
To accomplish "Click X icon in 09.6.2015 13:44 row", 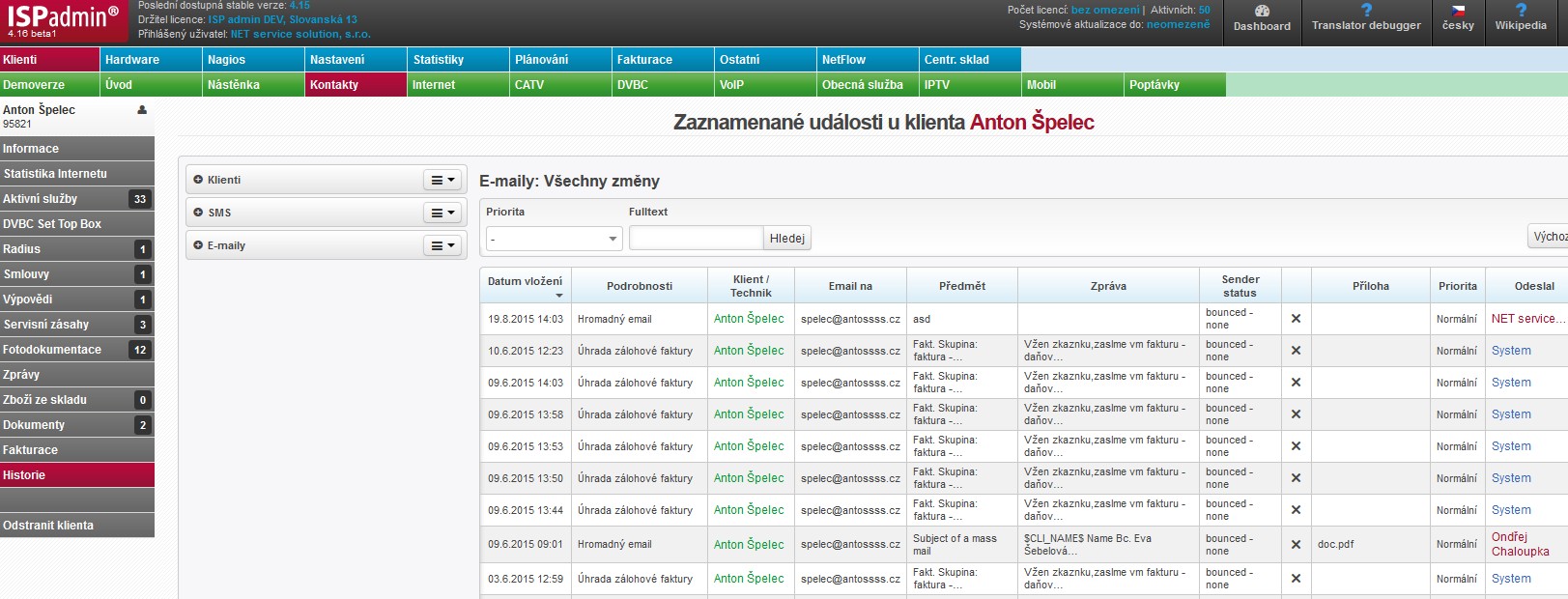I will coord(1296,510).
